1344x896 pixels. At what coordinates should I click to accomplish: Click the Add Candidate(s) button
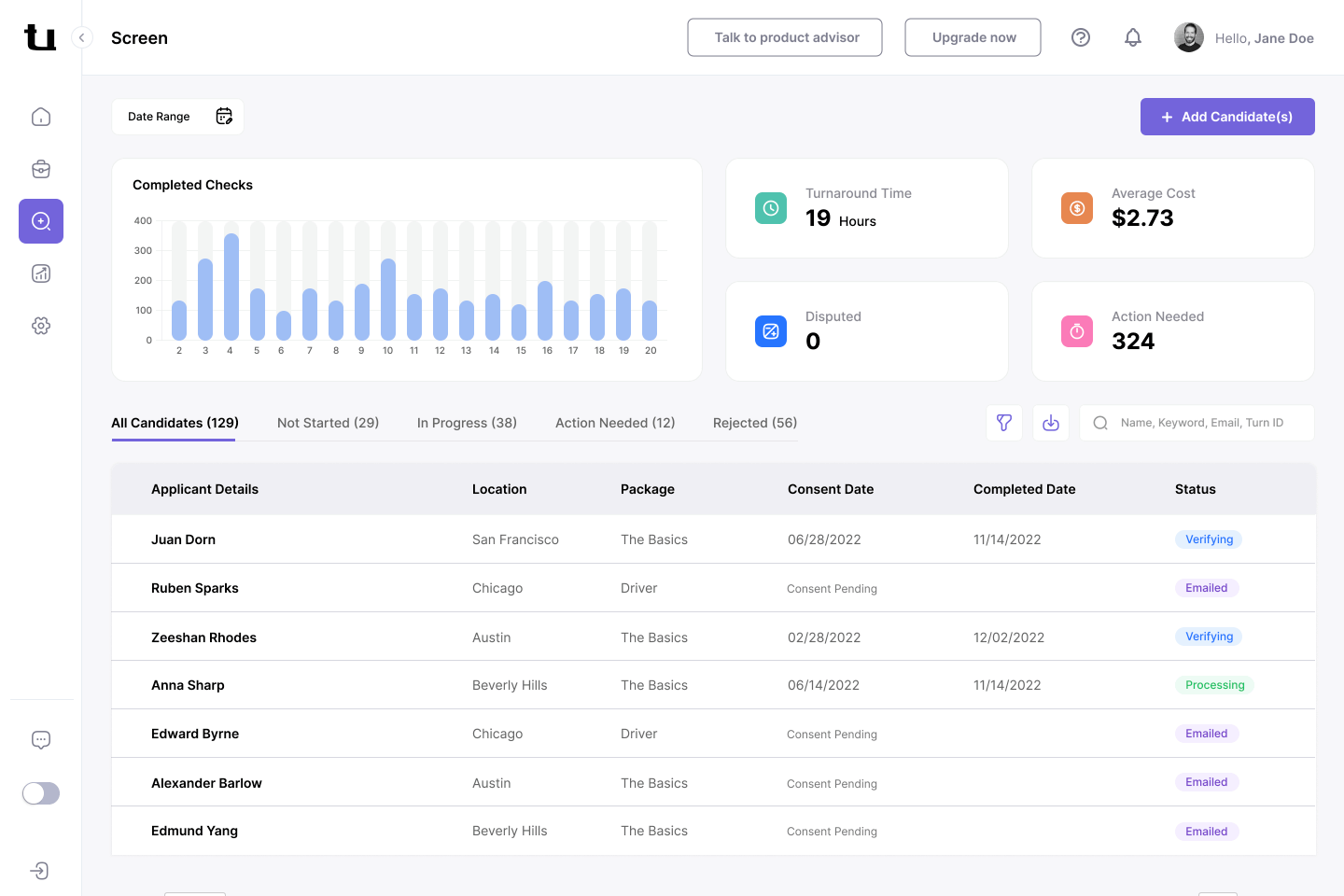[x=1226, y=117]
